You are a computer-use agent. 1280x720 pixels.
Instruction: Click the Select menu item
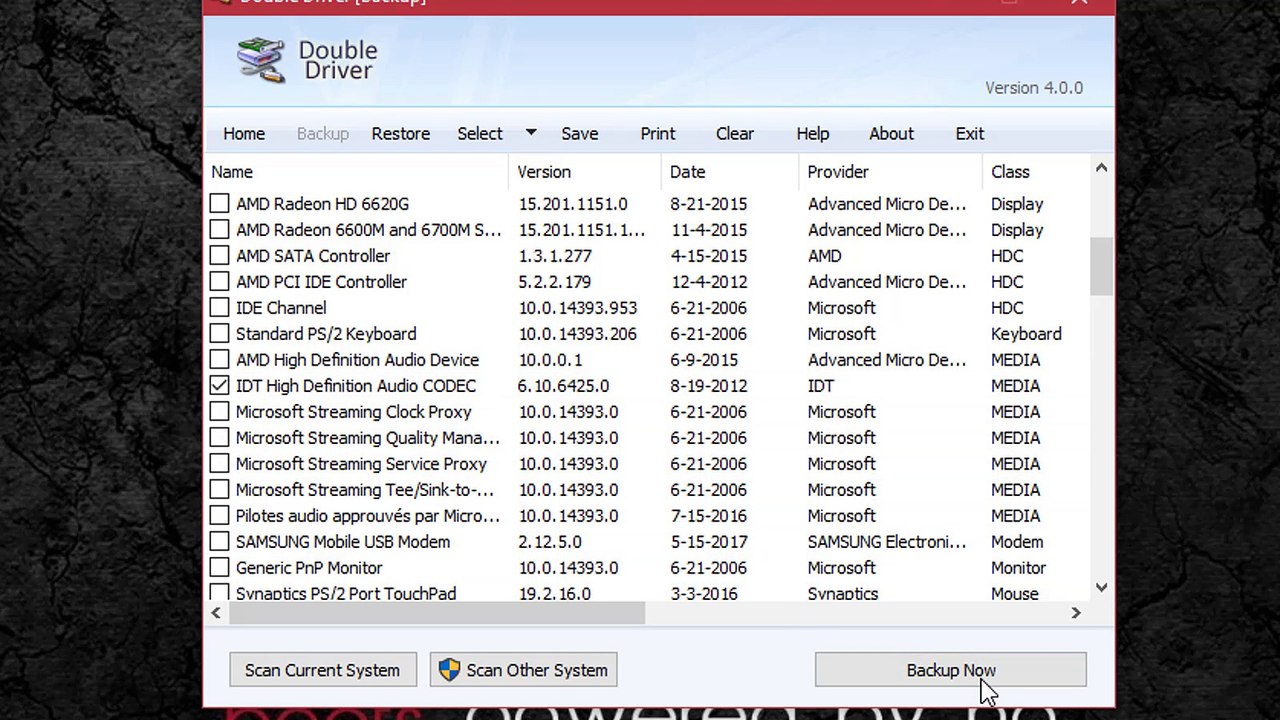click(x=480, y=134)
